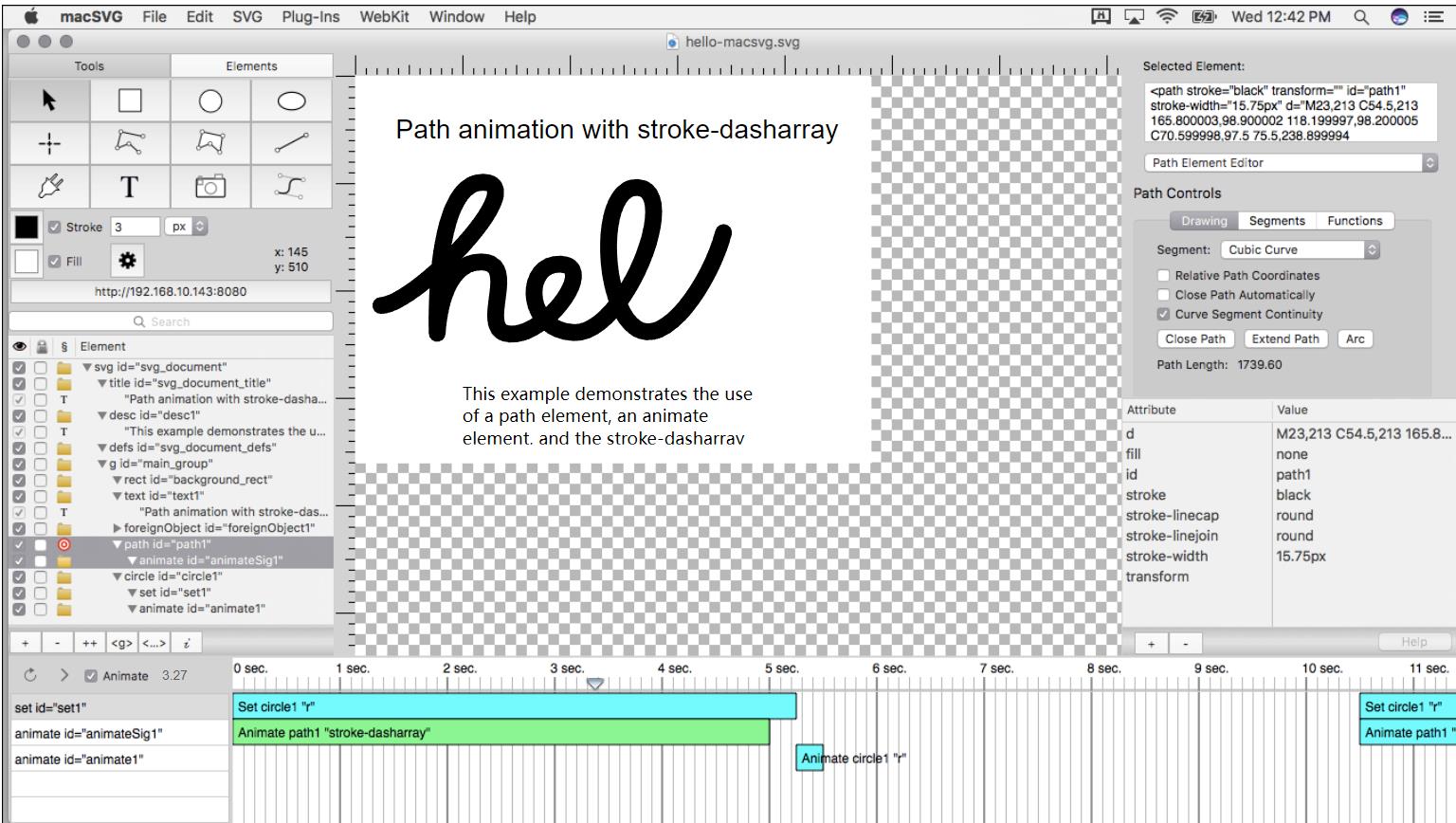The image size is (1456, 823).
Task: Select the arrow selection tool
Action: (x=47, y=100)
